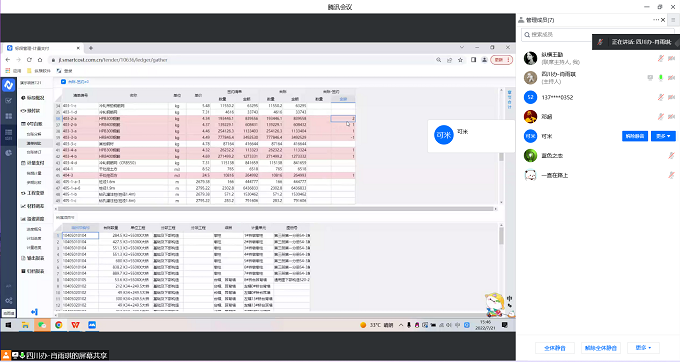This screenshot has height=362, width=680.
Task: Click the avatar of 纵横王勤
Action: (x=530, y=58)
